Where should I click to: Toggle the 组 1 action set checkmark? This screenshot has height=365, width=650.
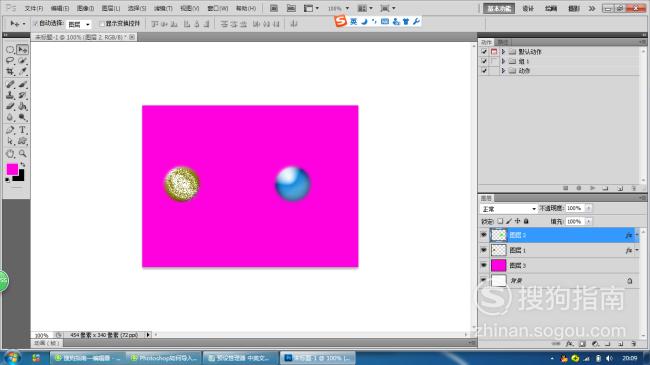coord(484,61)
